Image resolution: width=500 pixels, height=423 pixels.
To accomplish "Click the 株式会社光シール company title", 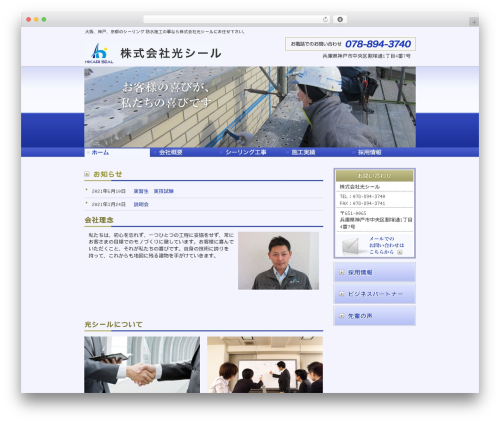I will pyautogui.click(x=171, y=53).
